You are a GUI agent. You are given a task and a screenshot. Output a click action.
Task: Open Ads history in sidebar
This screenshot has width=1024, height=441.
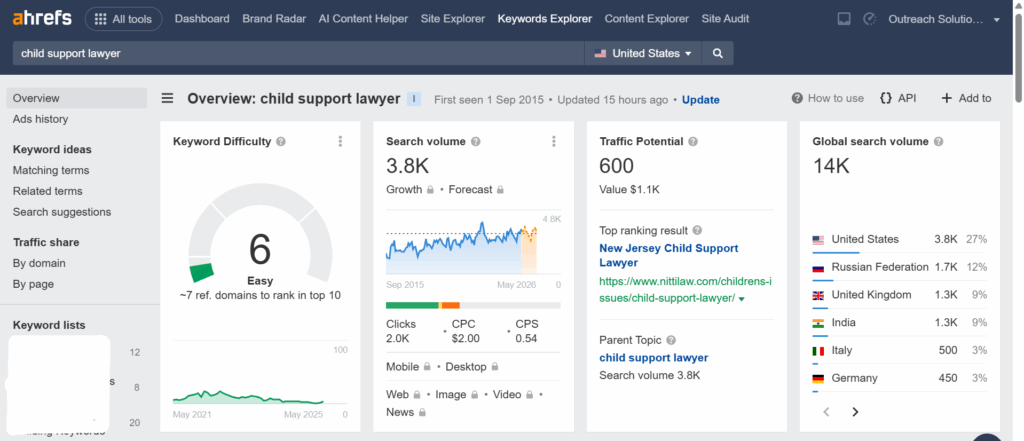[x=40, y=119]
